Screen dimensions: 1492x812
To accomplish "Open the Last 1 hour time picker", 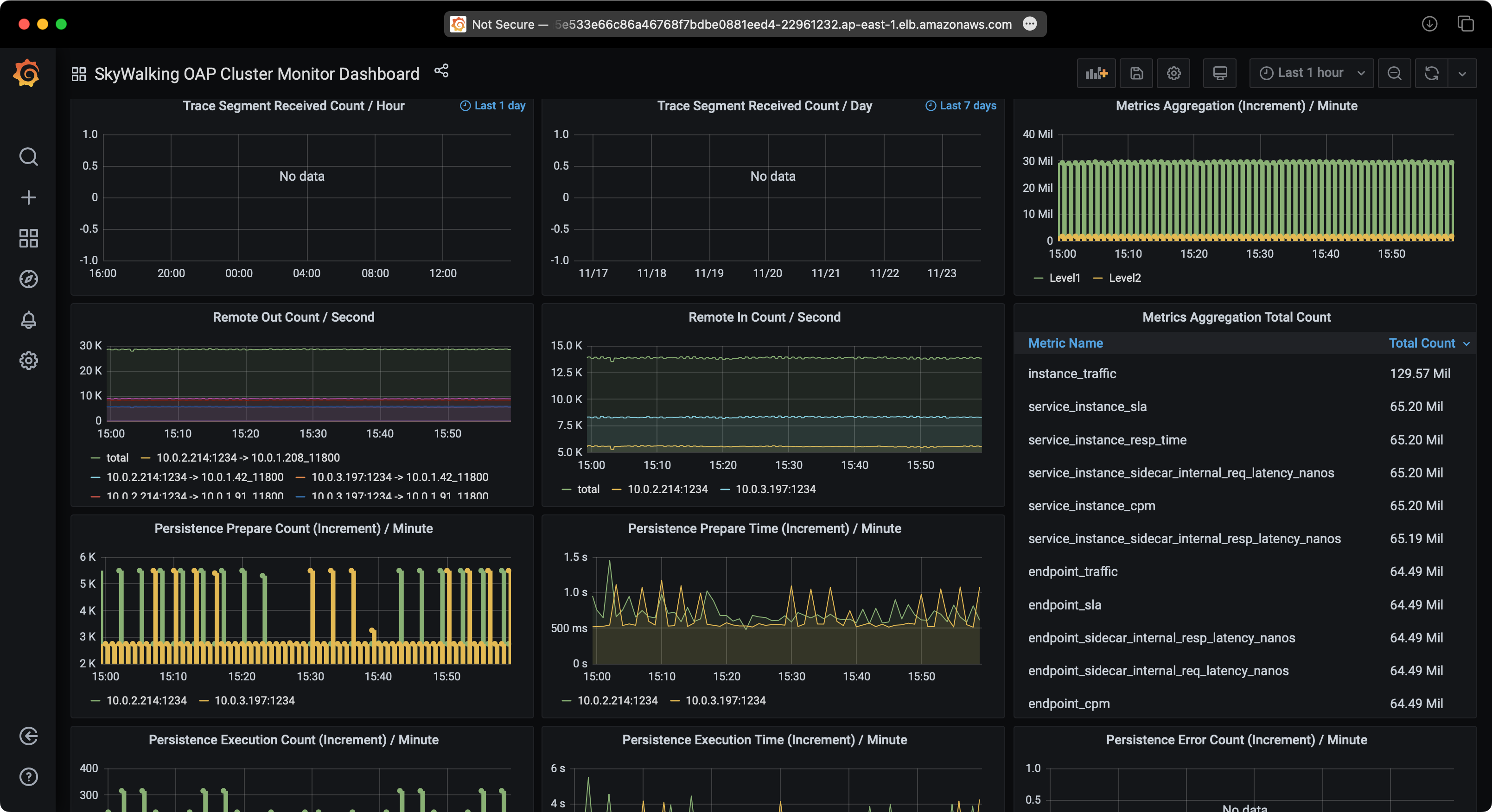I will pyautogui.click(x=1311, y=73).
